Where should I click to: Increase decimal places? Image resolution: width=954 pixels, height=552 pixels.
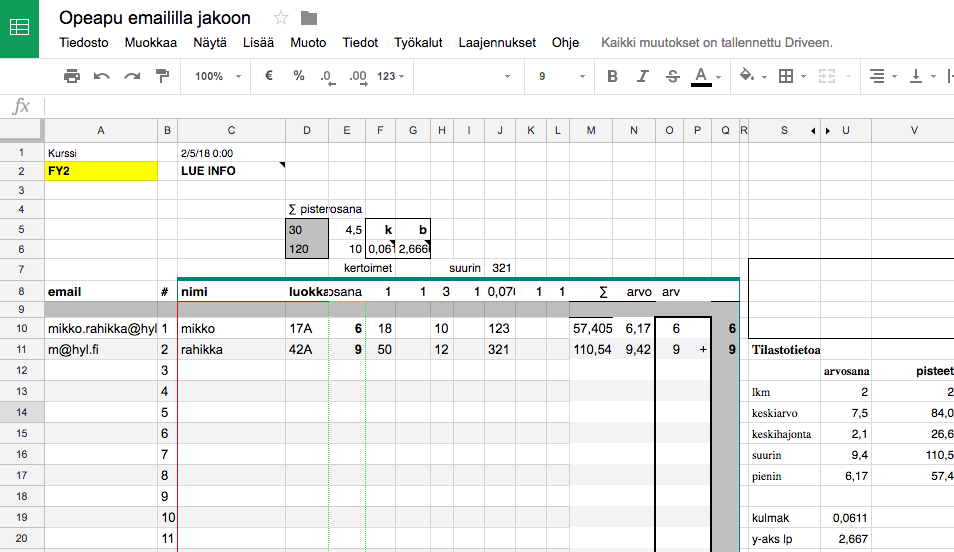(x=358, y=77)
